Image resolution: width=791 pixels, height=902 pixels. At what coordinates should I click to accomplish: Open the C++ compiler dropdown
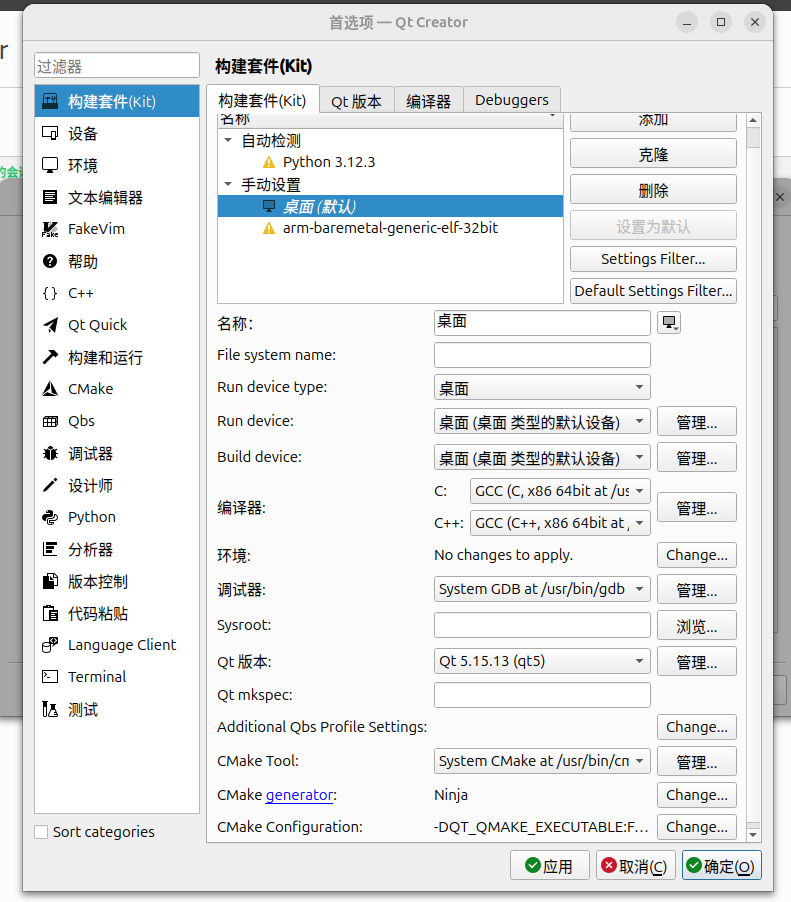pos(560,523)
